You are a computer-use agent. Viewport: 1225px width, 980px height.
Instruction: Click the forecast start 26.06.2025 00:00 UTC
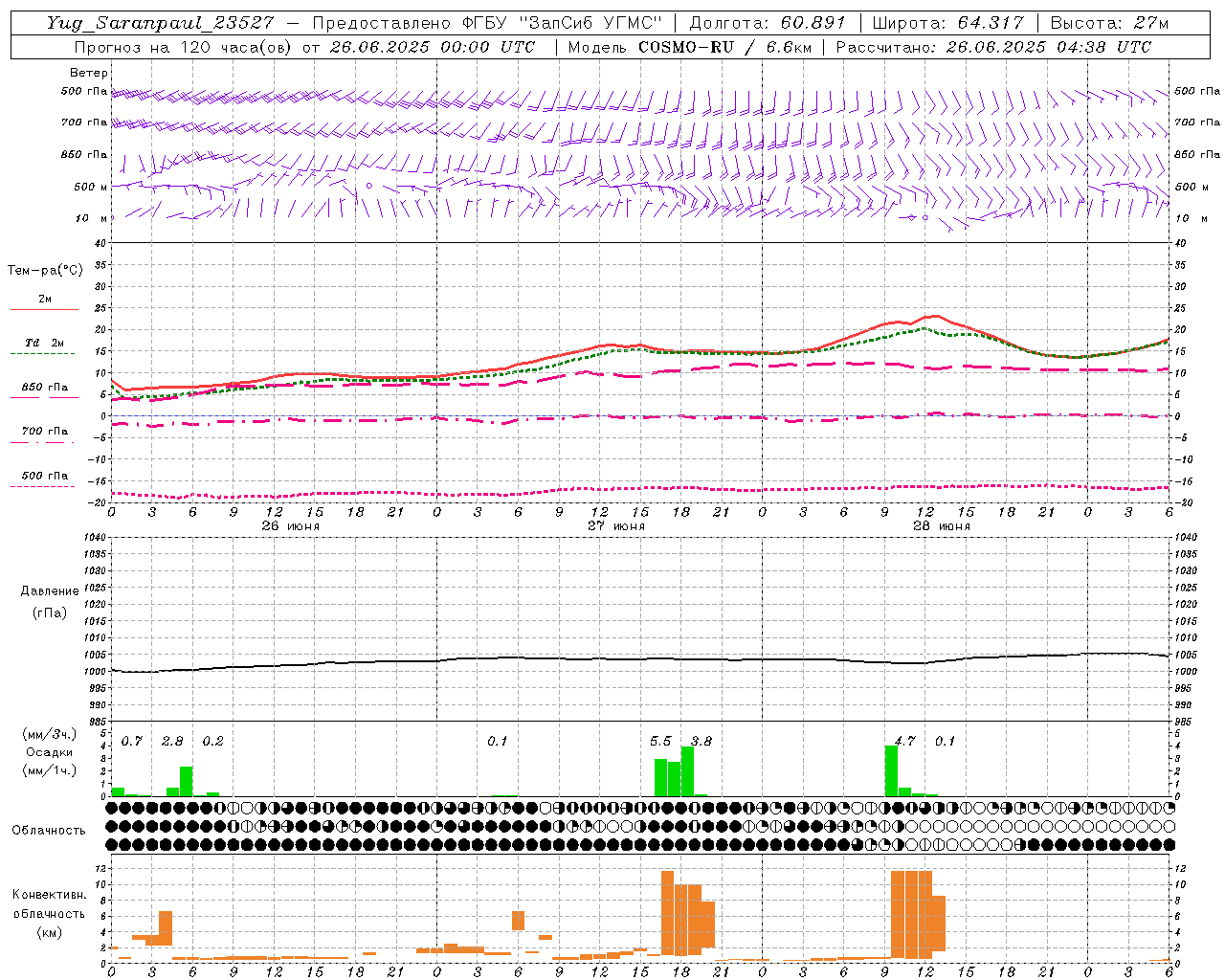click(432, 47)
